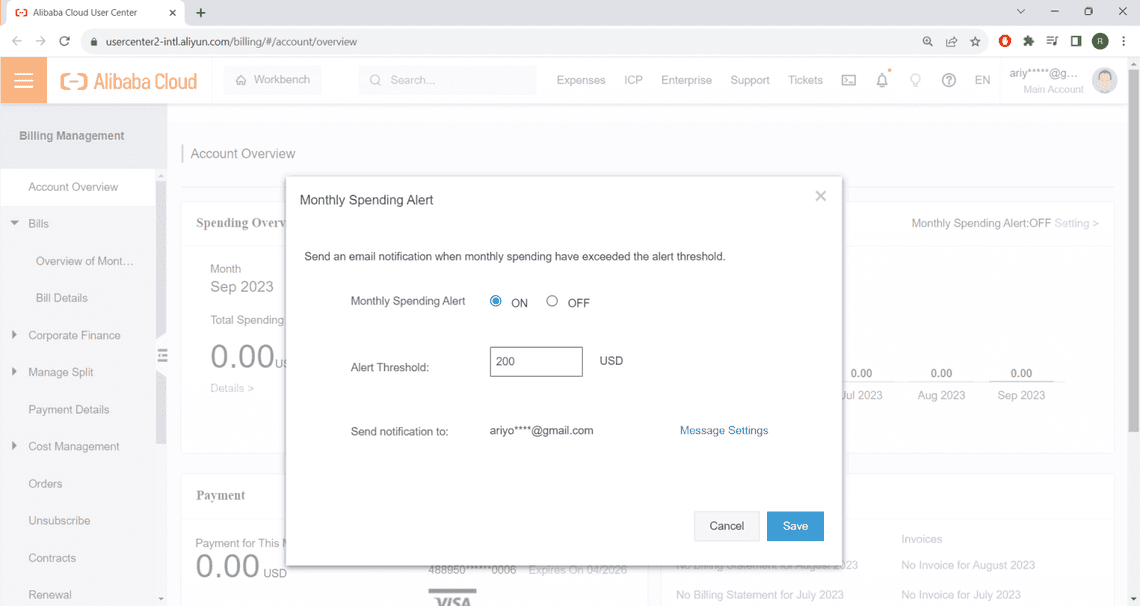Viewport: 1140px width, 606px height.
Task: Click the user avatar picture
Action: pos(1104,81)
